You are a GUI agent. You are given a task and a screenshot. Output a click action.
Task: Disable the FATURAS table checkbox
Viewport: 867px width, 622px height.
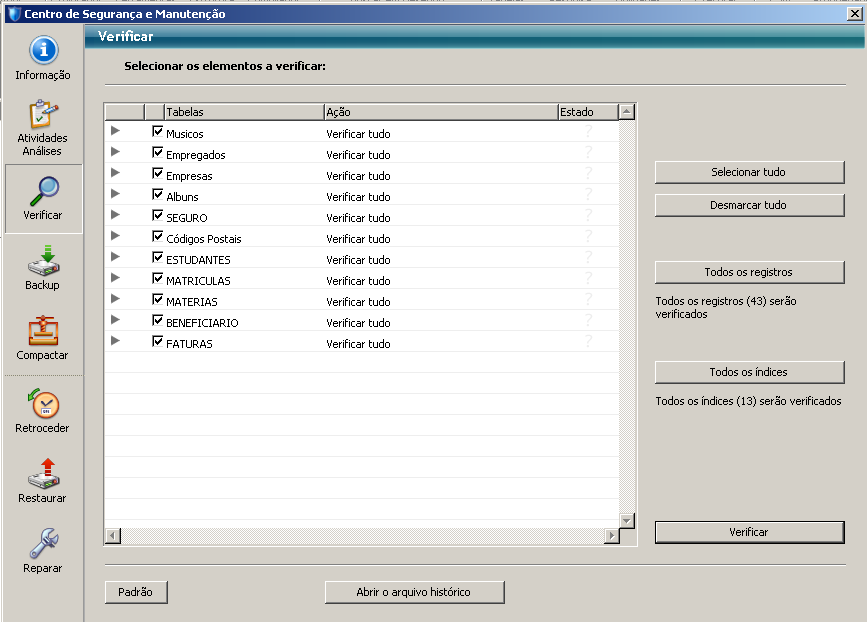click(157, 342)
